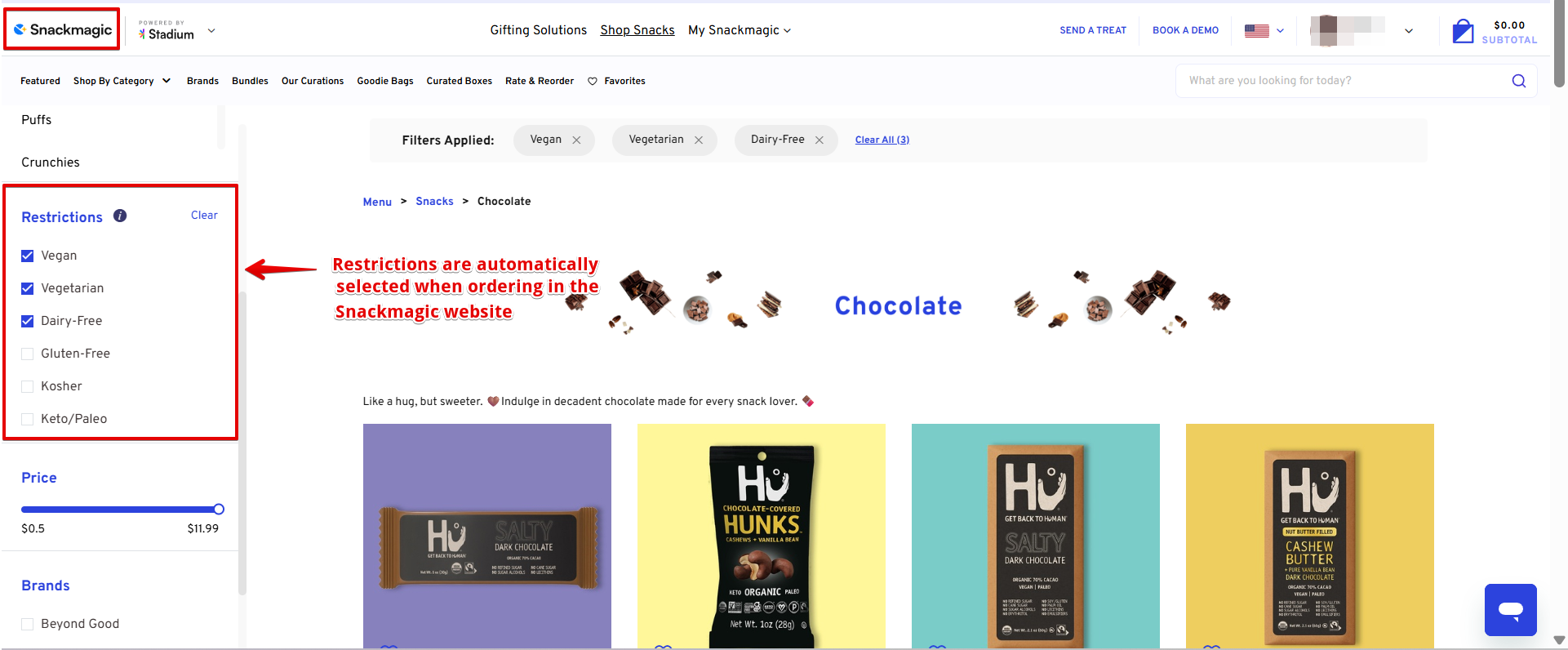Enable the Gluten-Free restriction
1568x650 pixels.
28,354
